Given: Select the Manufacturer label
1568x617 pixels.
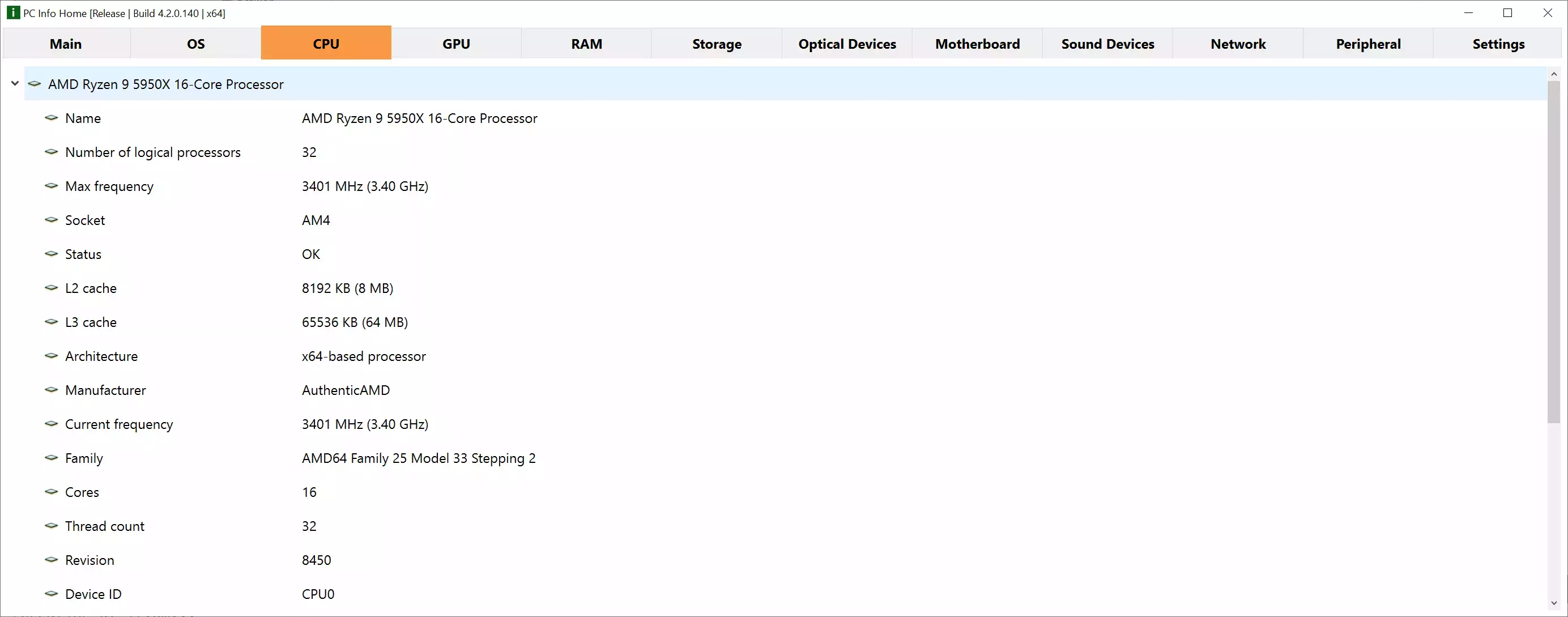Looking at the screenshot, I should (x=105, y=390).
